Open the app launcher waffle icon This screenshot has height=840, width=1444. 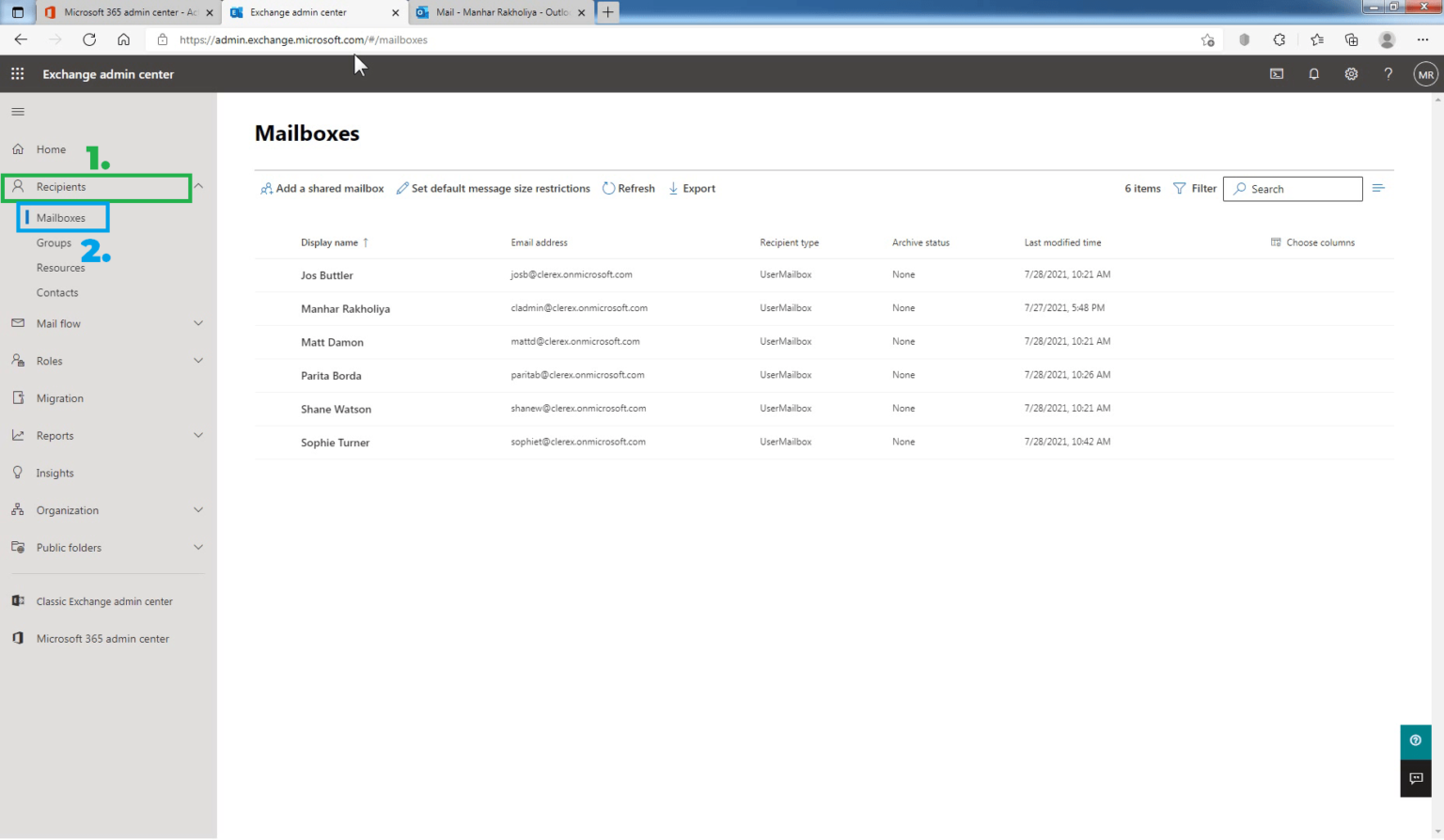click(17, 74)
